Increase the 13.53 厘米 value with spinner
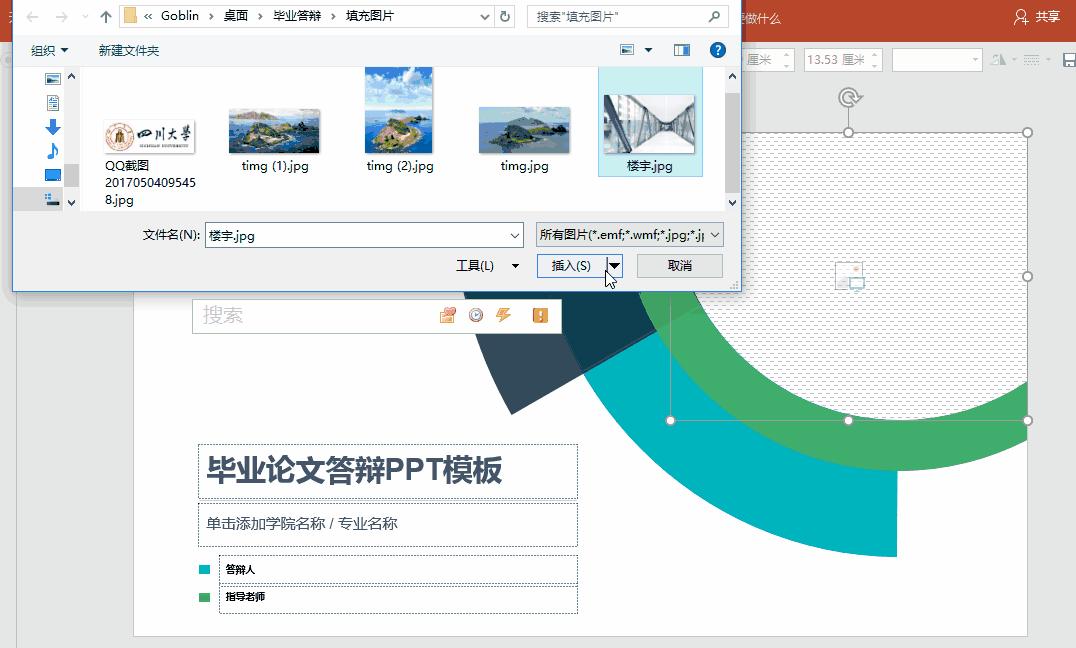 tap(875, 54)
